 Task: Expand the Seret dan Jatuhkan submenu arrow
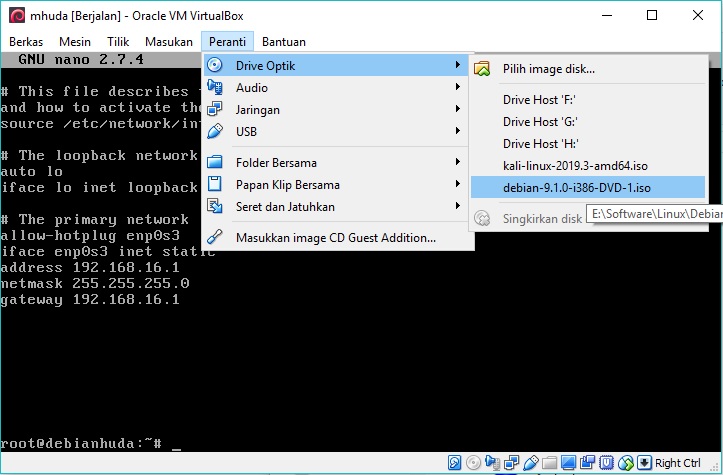click(x=457, y=206)
